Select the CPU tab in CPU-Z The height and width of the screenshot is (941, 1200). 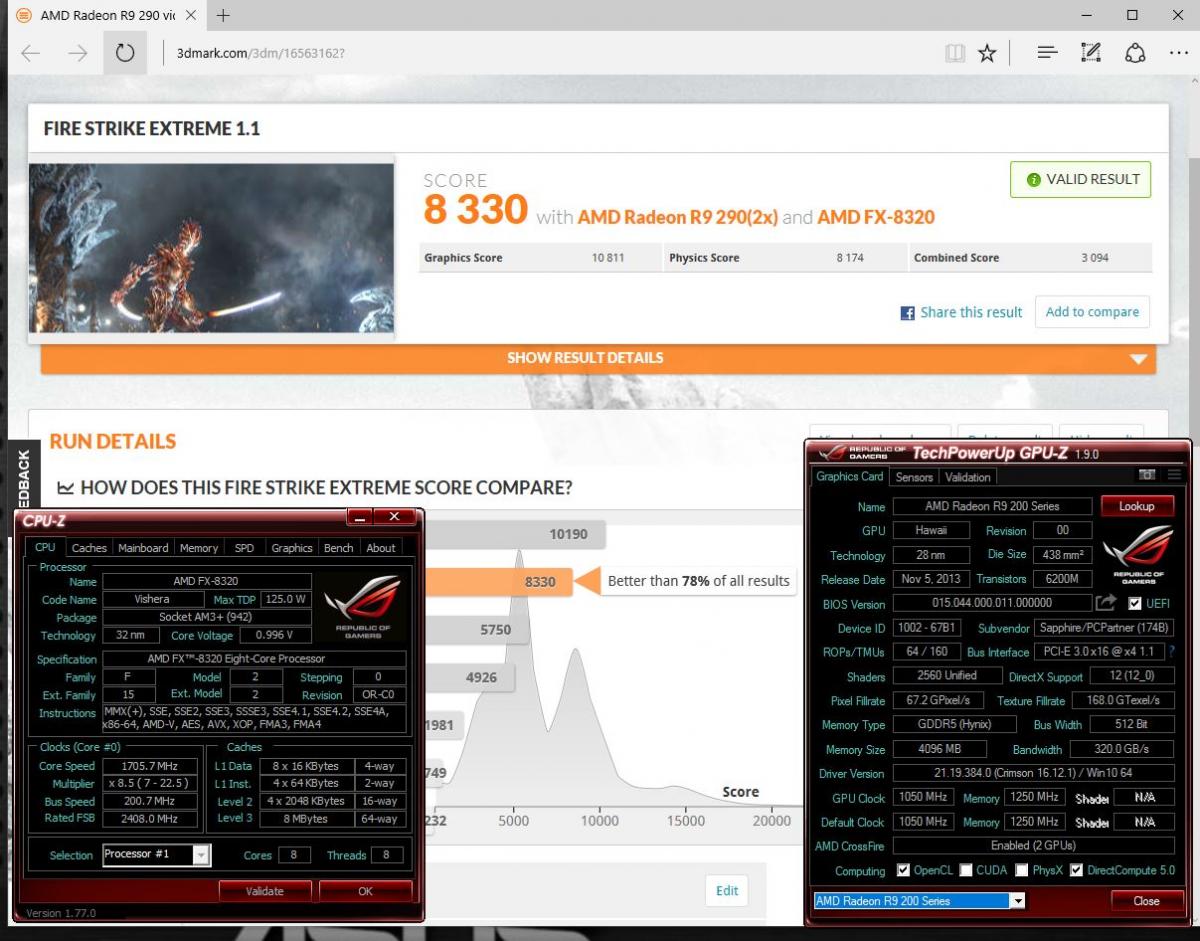point(45,547)
